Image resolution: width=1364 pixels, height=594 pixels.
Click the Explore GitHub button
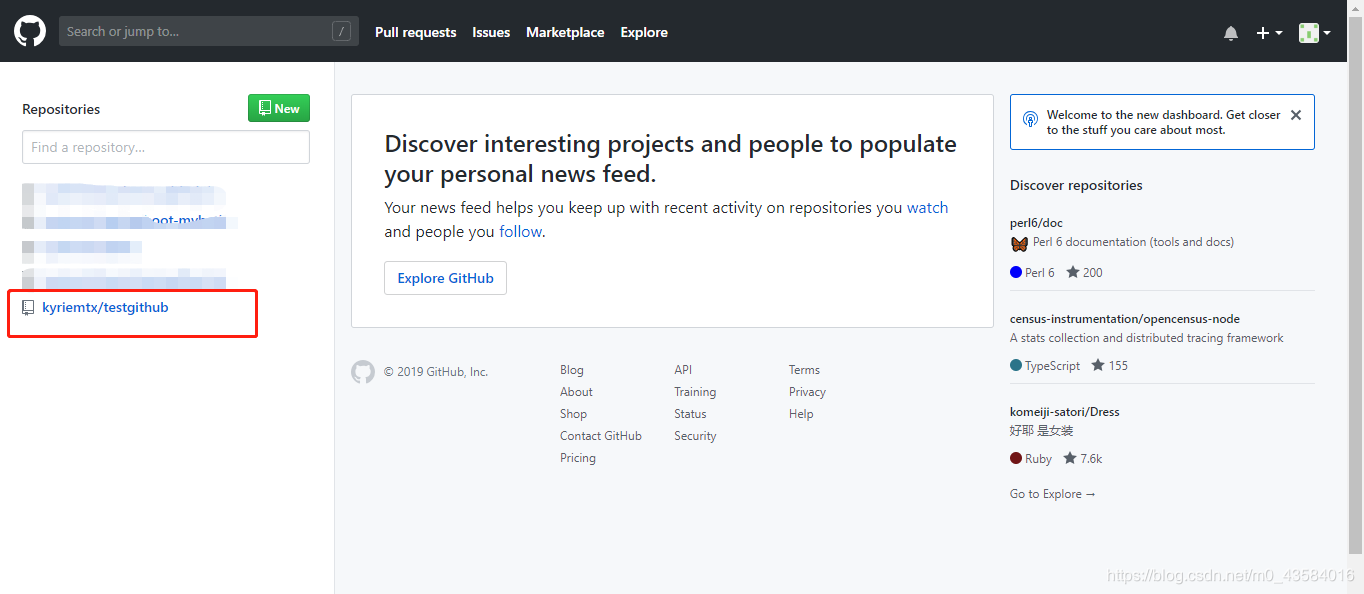pos(445,278)
